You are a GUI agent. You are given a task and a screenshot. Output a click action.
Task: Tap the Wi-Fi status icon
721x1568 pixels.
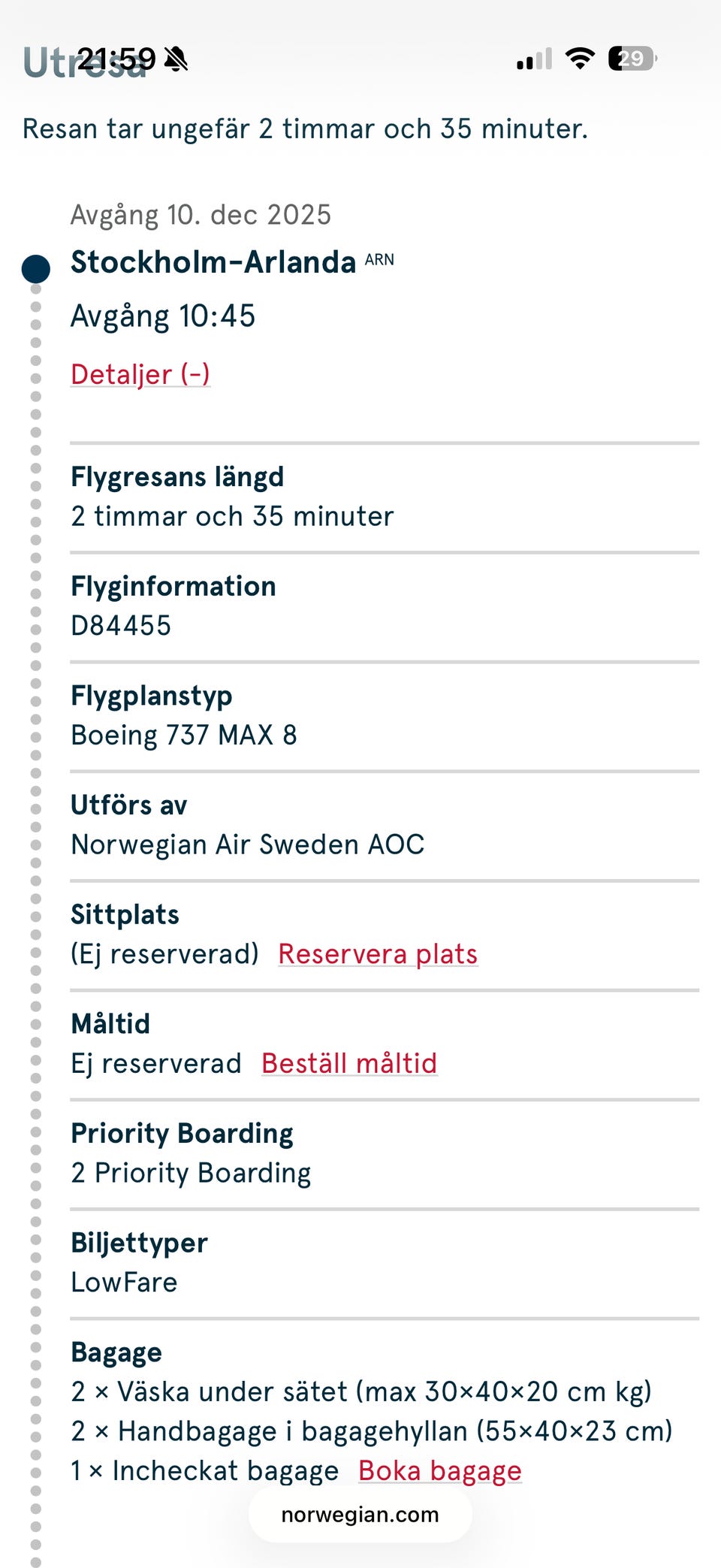click(579, 58)
